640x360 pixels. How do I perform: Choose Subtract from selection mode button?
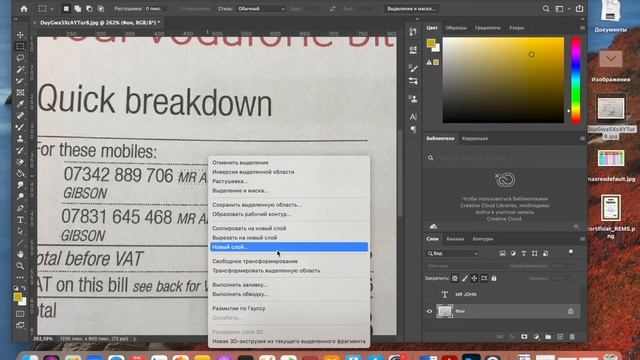tap(89, 9)
